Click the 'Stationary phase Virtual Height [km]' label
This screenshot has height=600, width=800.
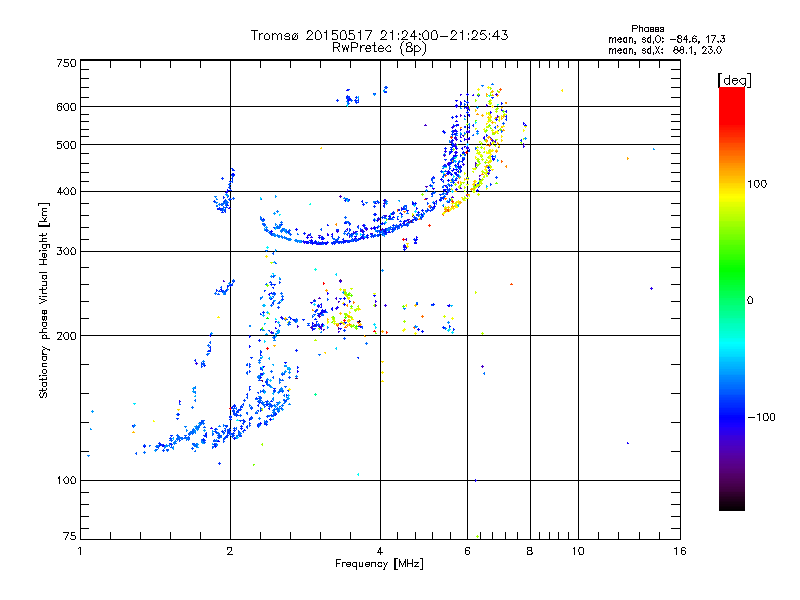coord(44,300)
